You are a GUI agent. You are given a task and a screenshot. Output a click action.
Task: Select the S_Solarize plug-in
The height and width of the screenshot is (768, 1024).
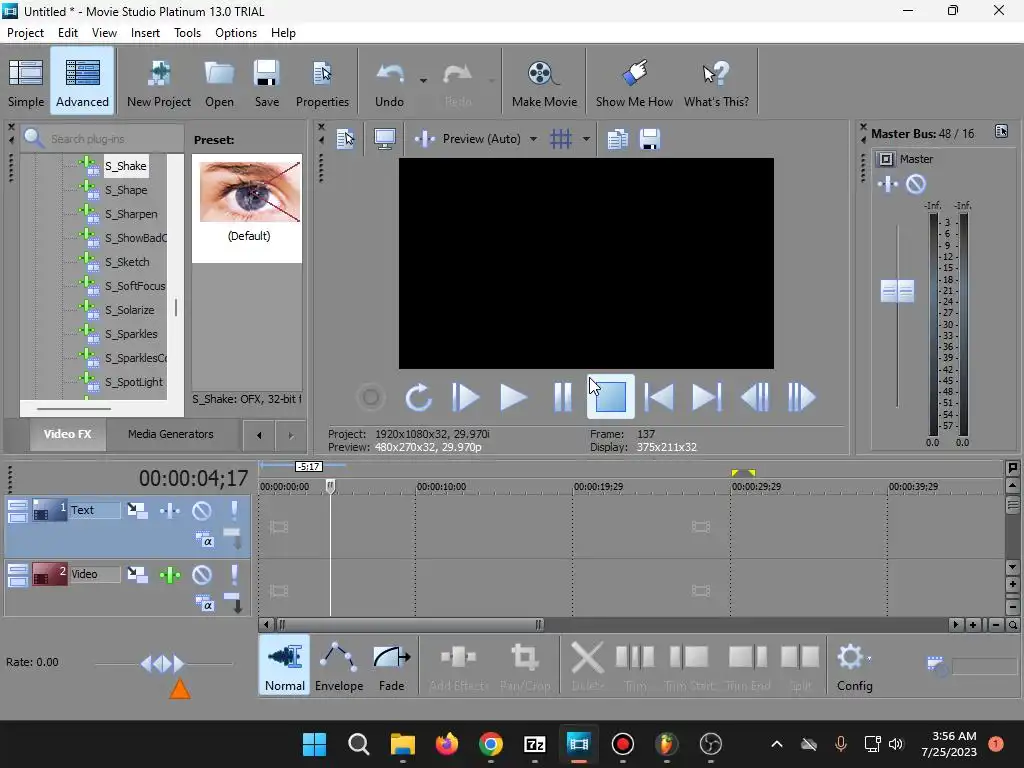click(129, 310)
